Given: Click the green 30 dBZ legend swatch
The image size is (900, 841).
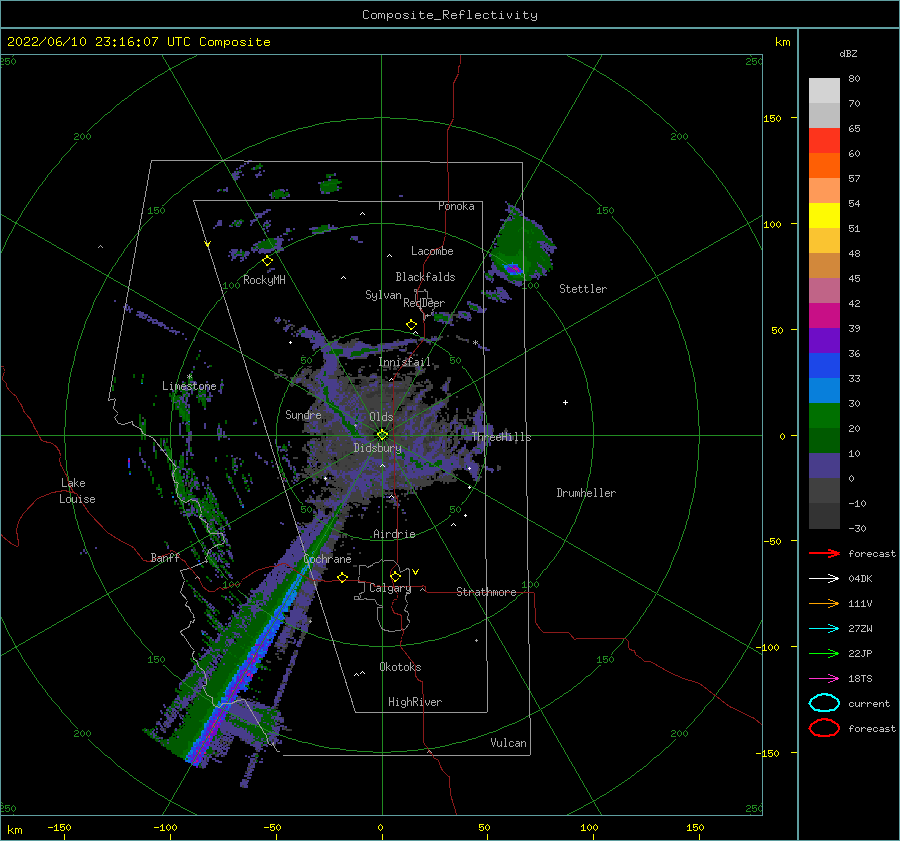Looking at the screenshot, I should pyautogui.click(x=824, y=415).
